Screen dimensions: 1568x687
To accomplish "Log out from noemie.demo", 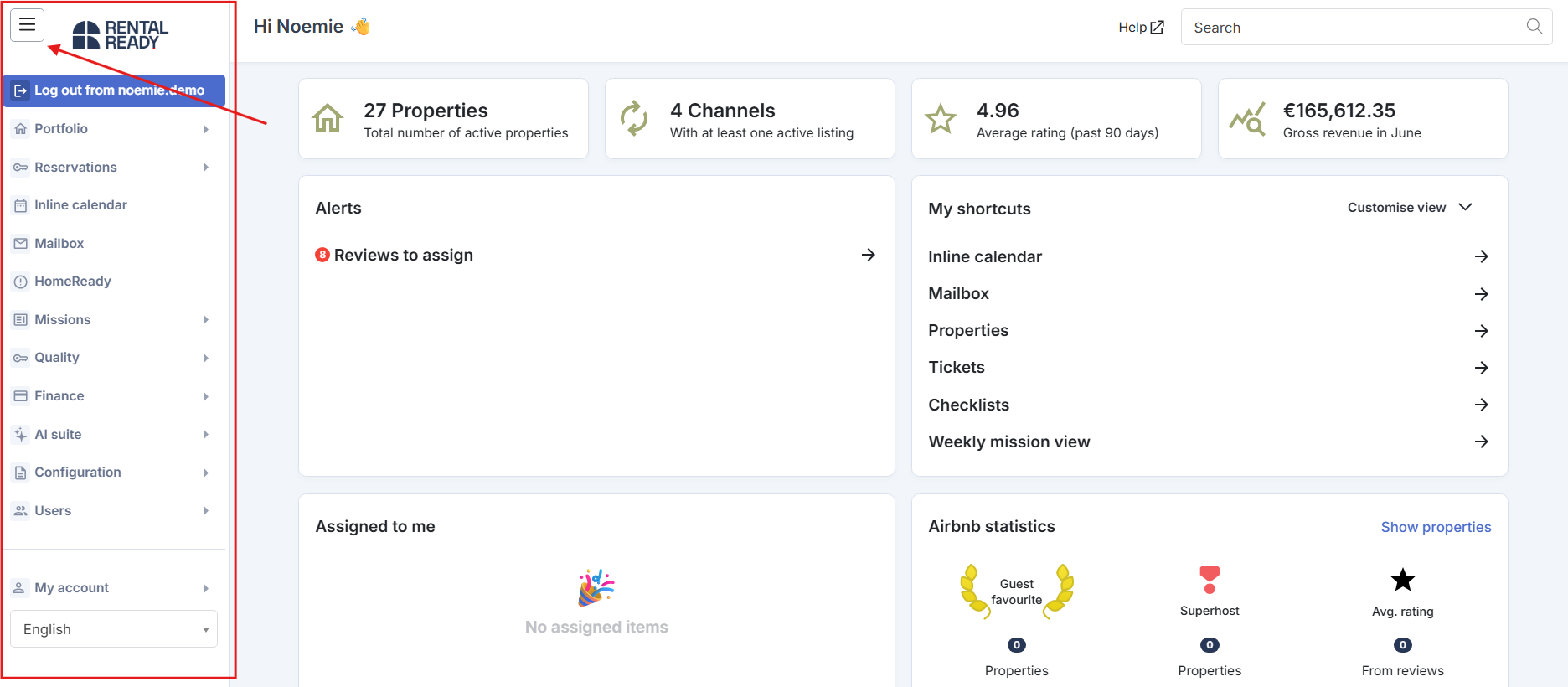I will (114, 90).
